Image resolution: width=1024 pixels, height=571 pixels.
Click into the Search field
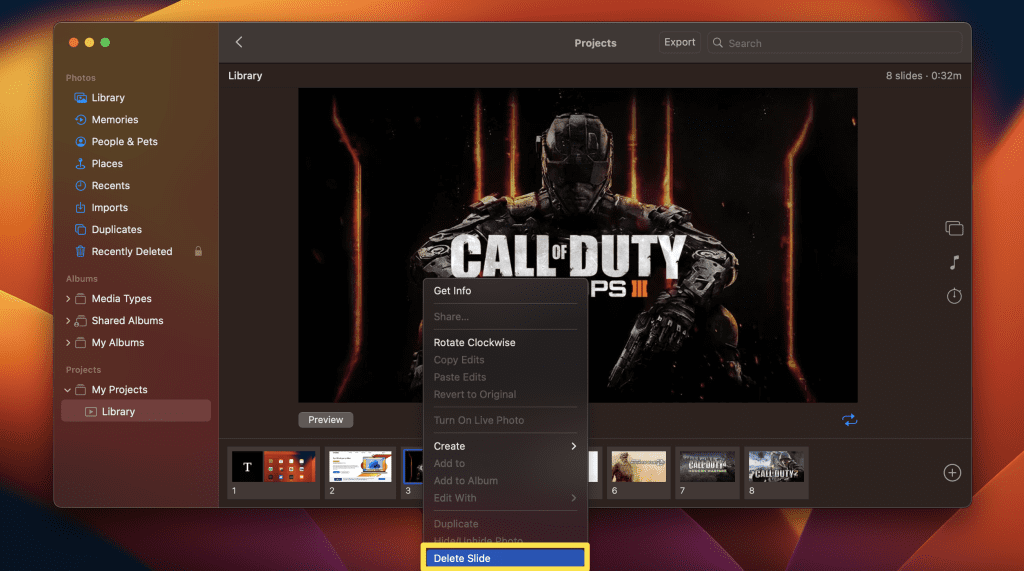[x=834, y=43]
